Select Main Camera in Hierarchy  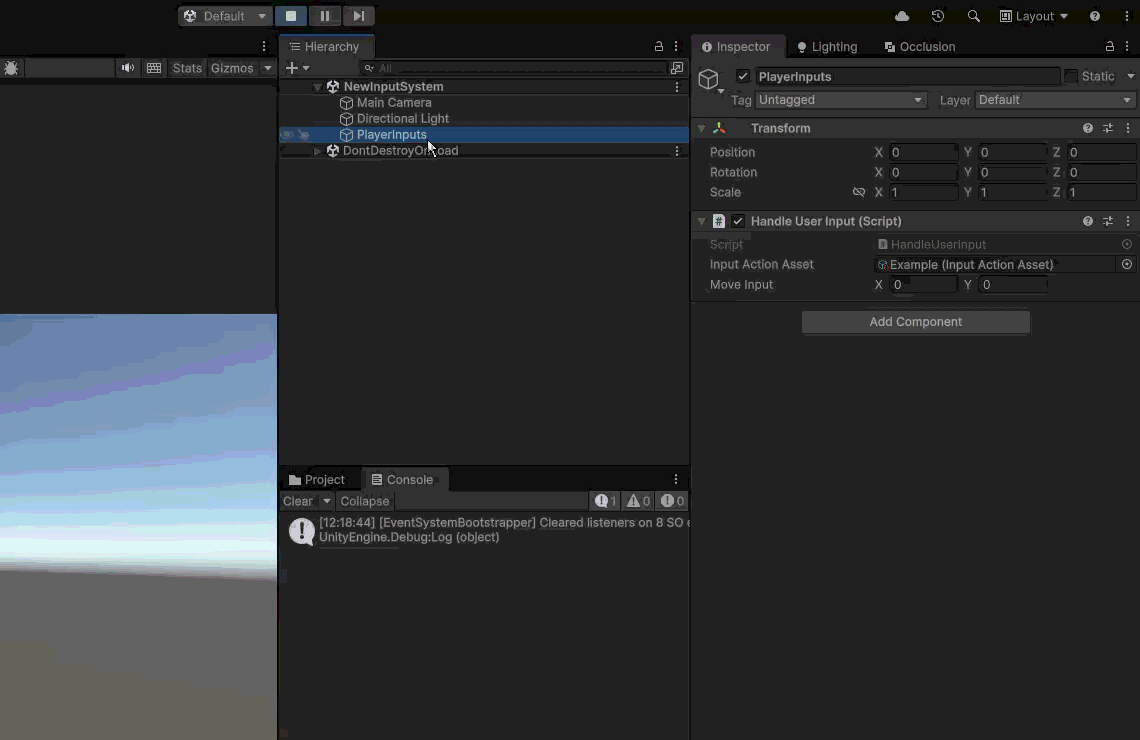(x=393, y=102)
